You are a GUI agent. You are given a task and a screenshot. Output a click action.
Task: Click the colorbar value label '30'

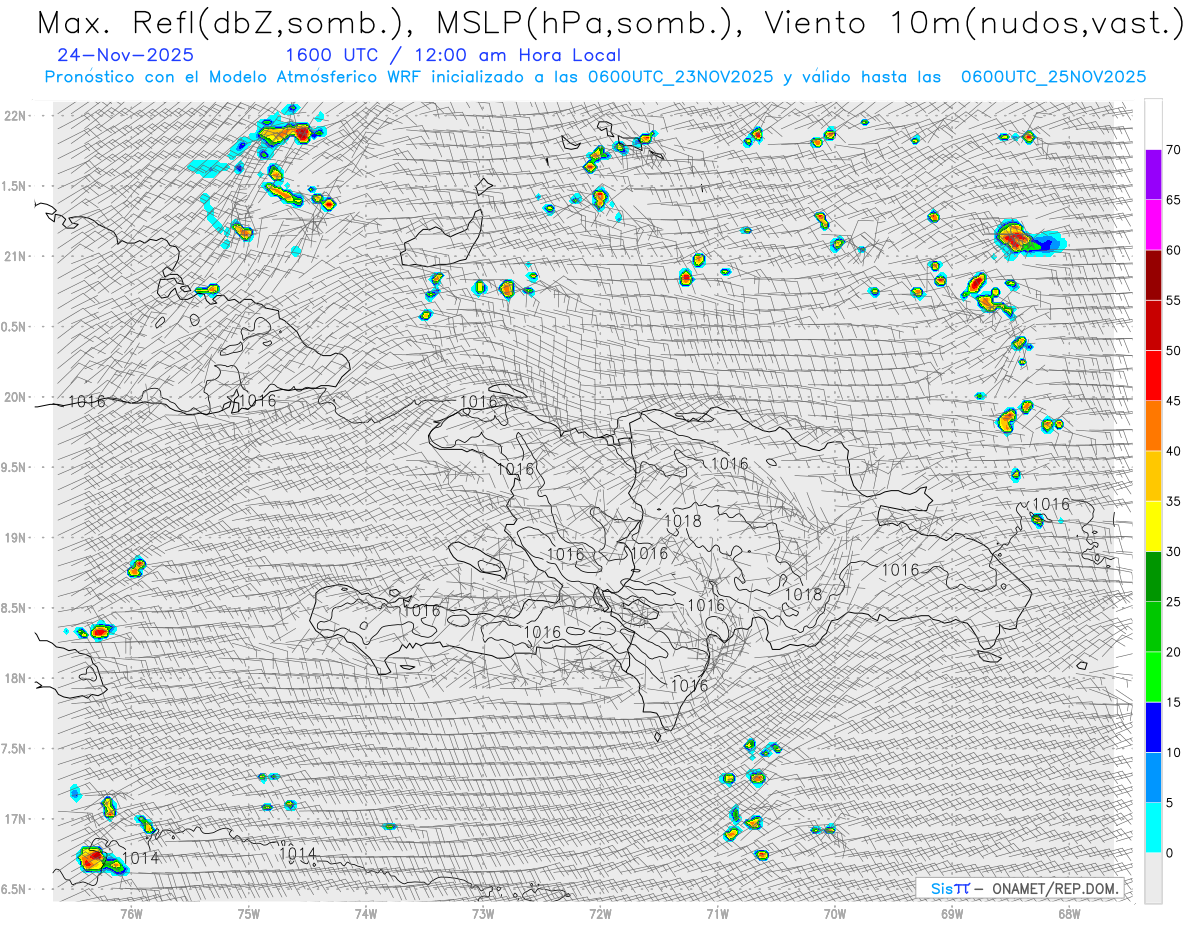1173,551
